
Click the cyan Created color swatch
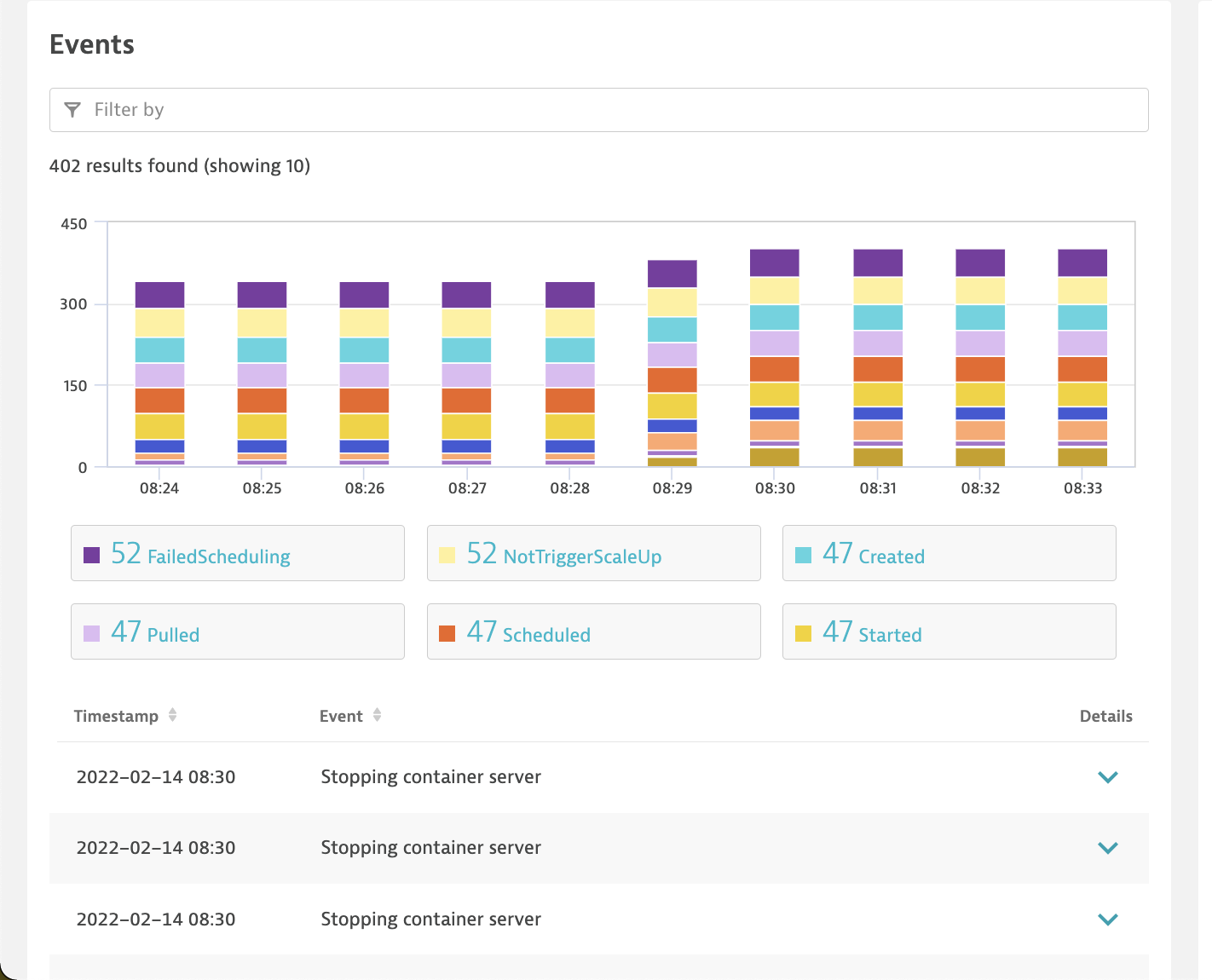click(803, 556)
